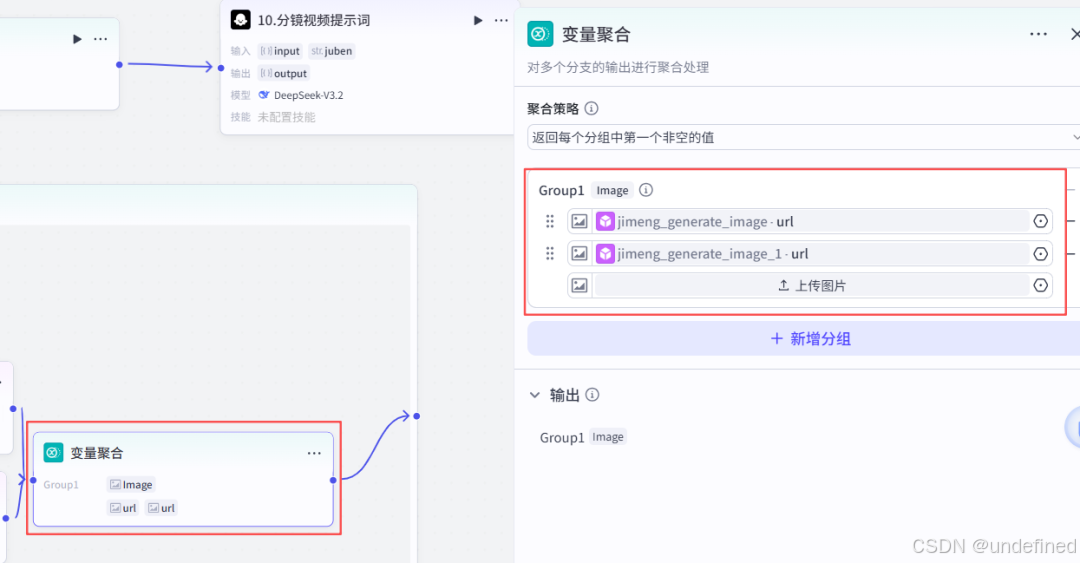Image resolution: width=1080 pixels, height=563 pixels.
Task: Open the 聚合策略 dropdown
Action: pyautogui.click(x=803, y=137)
